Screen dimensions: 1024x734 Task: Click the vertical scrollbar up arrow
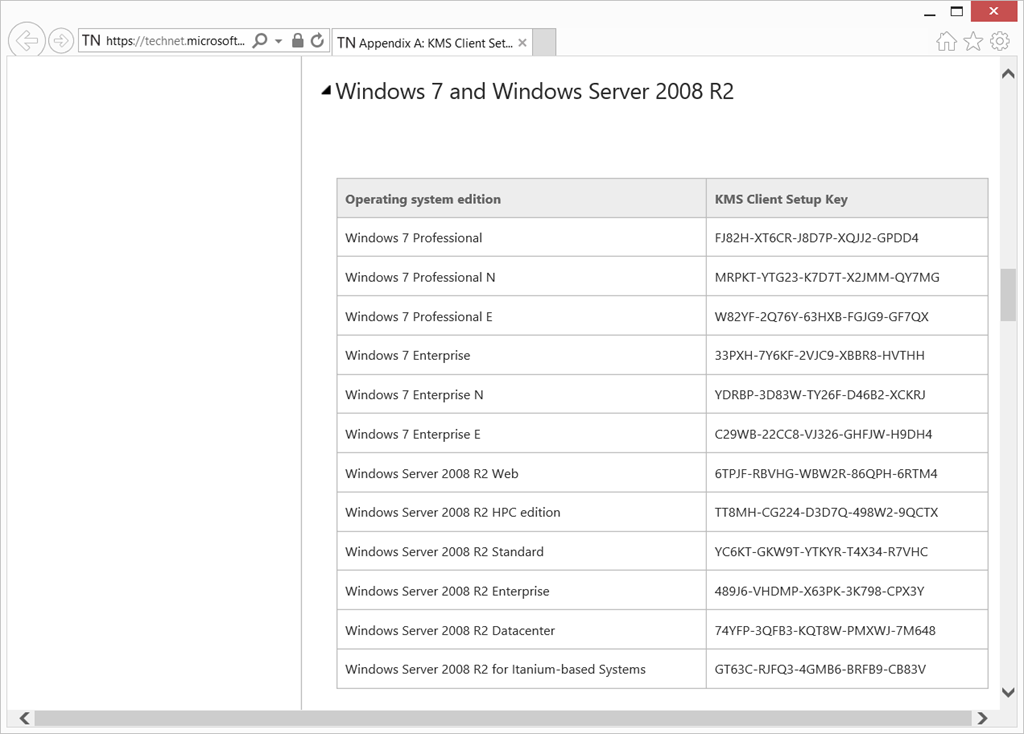(x=1008, y=73)
